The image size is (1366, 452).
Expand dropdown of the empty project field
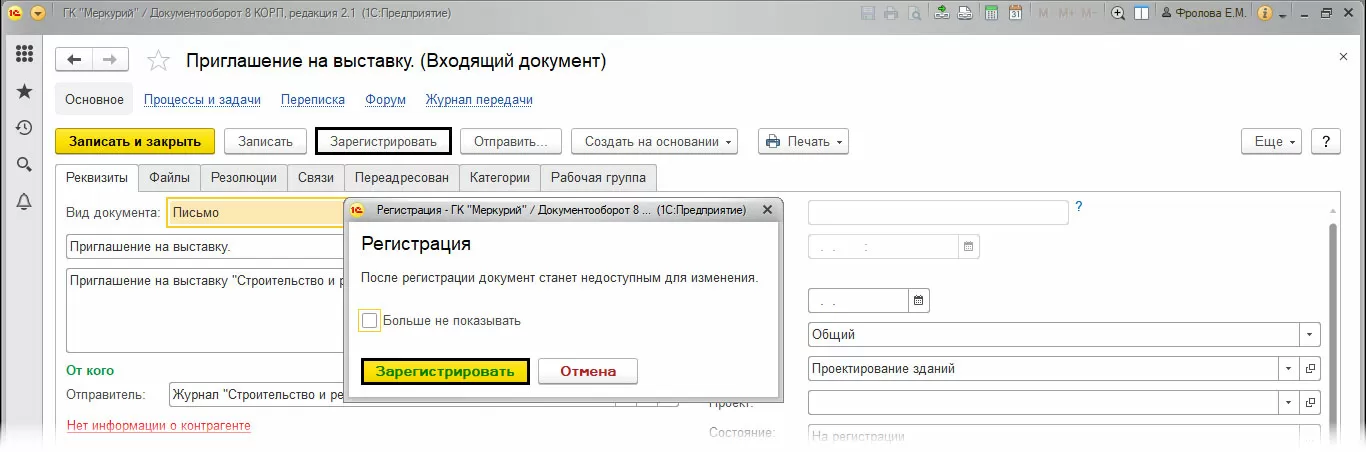(x=1289, y=403)
